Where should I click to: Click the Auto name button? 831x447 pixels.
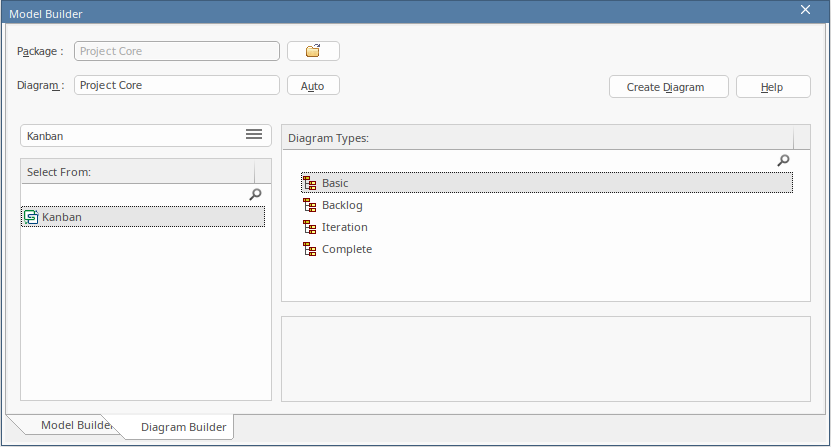[x=313, y=86]
